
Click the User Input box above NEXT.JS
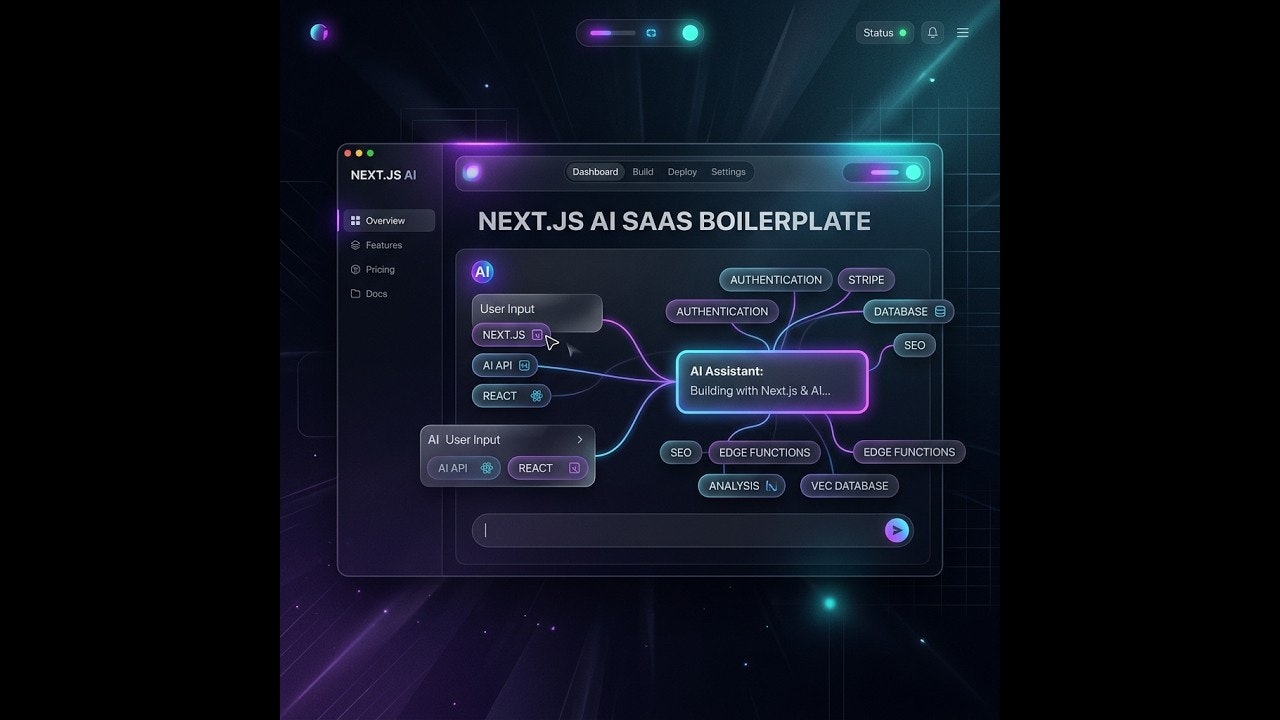[537, 310]
